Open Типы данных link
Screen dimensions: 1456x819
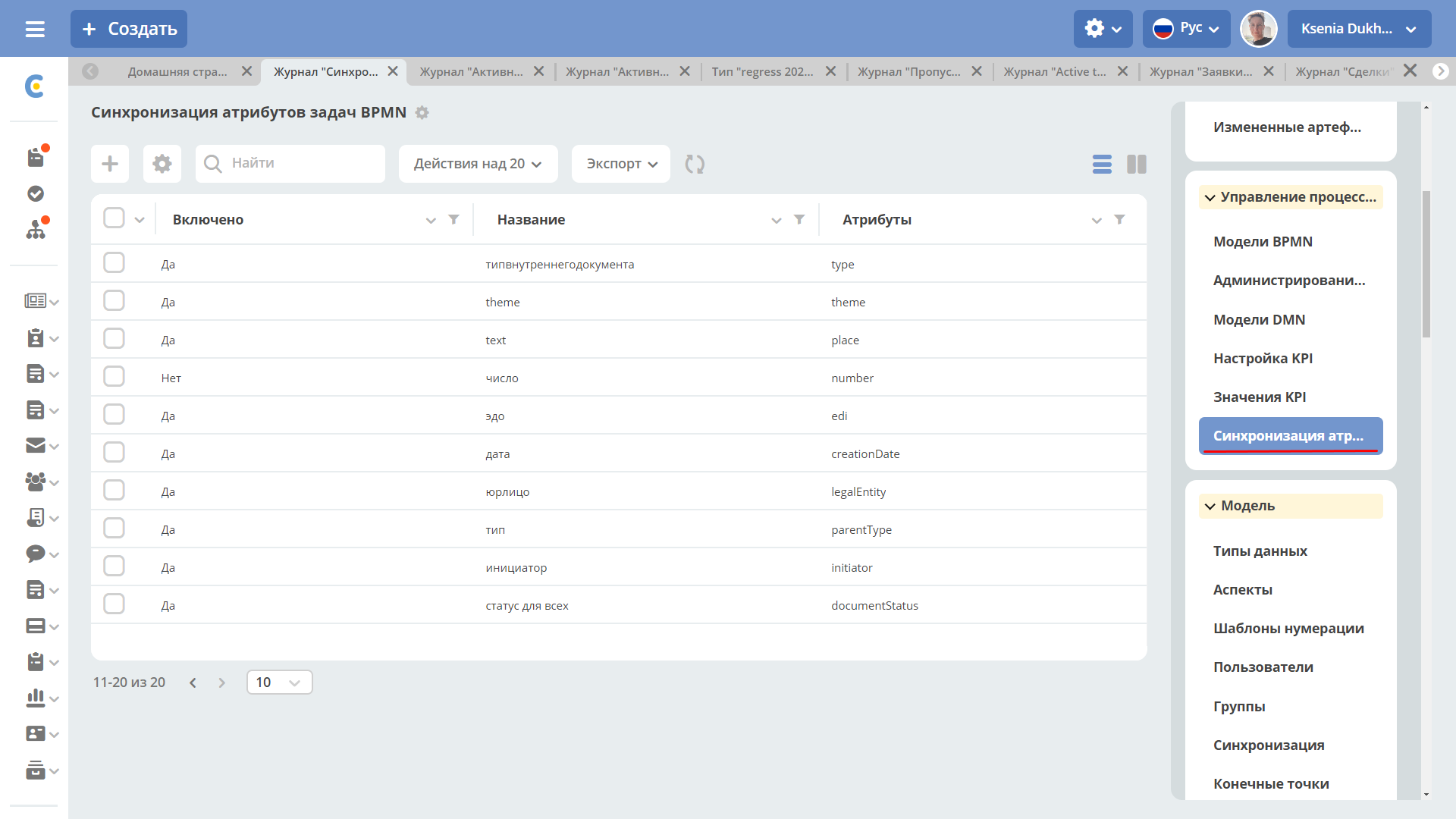coord(1260,551)
